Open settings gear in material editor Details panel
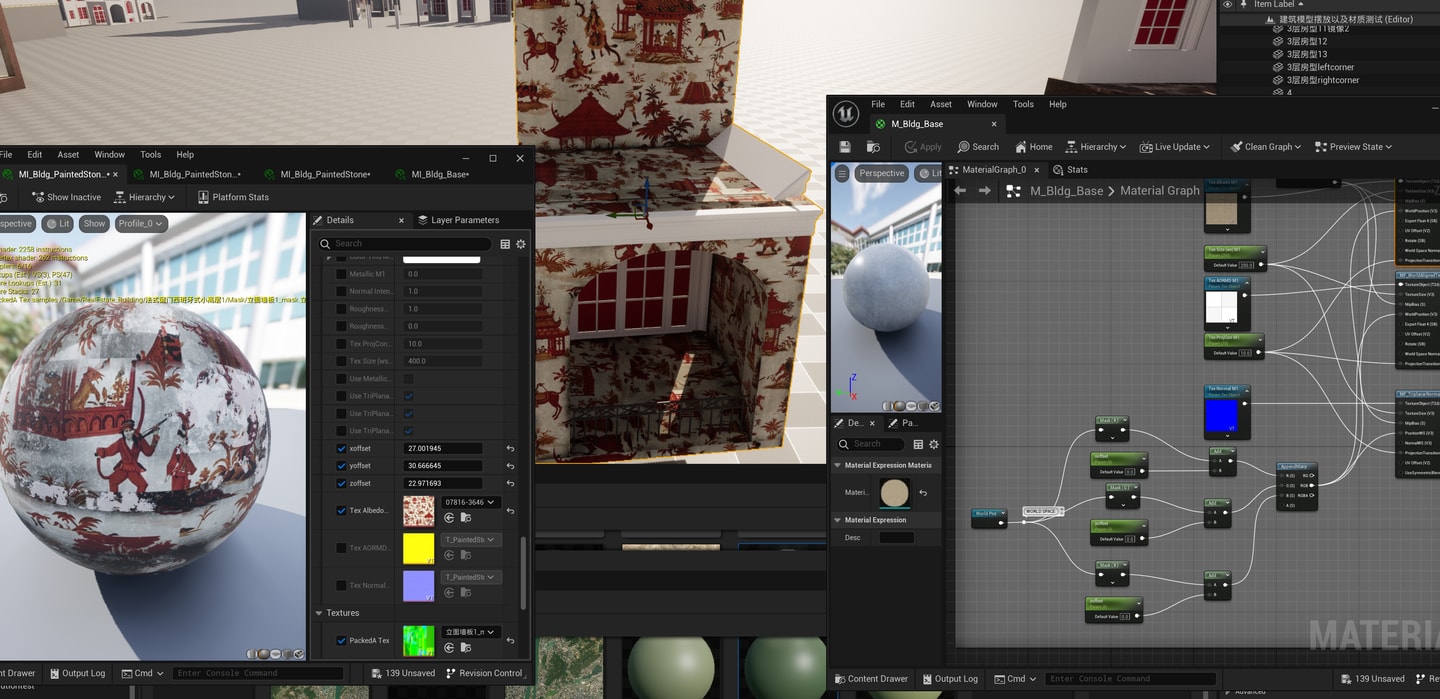1440x699 pixels. pyautogui.click(x=934, y=444)
